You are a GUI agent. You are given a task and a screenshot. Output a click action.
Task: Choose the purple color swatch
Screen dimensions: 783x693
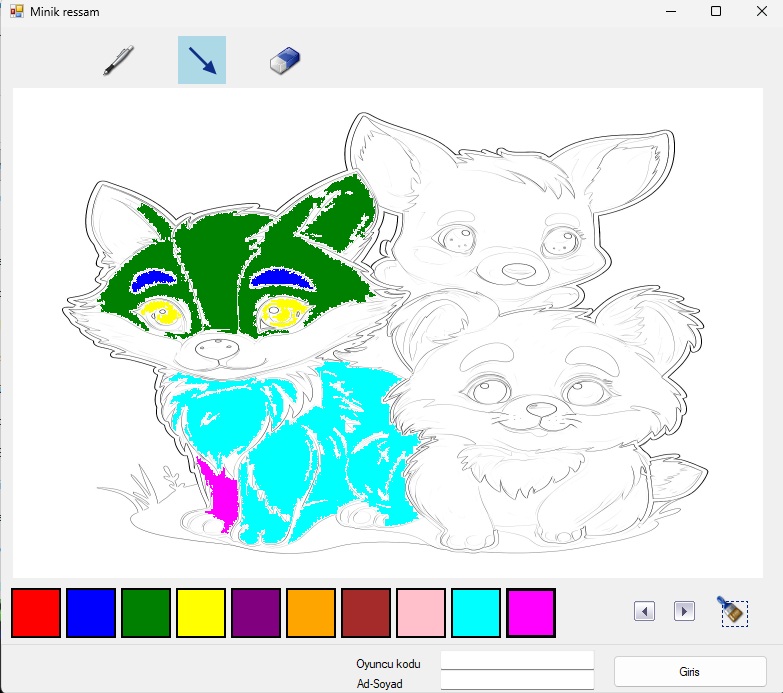click(x=256, y=613)
